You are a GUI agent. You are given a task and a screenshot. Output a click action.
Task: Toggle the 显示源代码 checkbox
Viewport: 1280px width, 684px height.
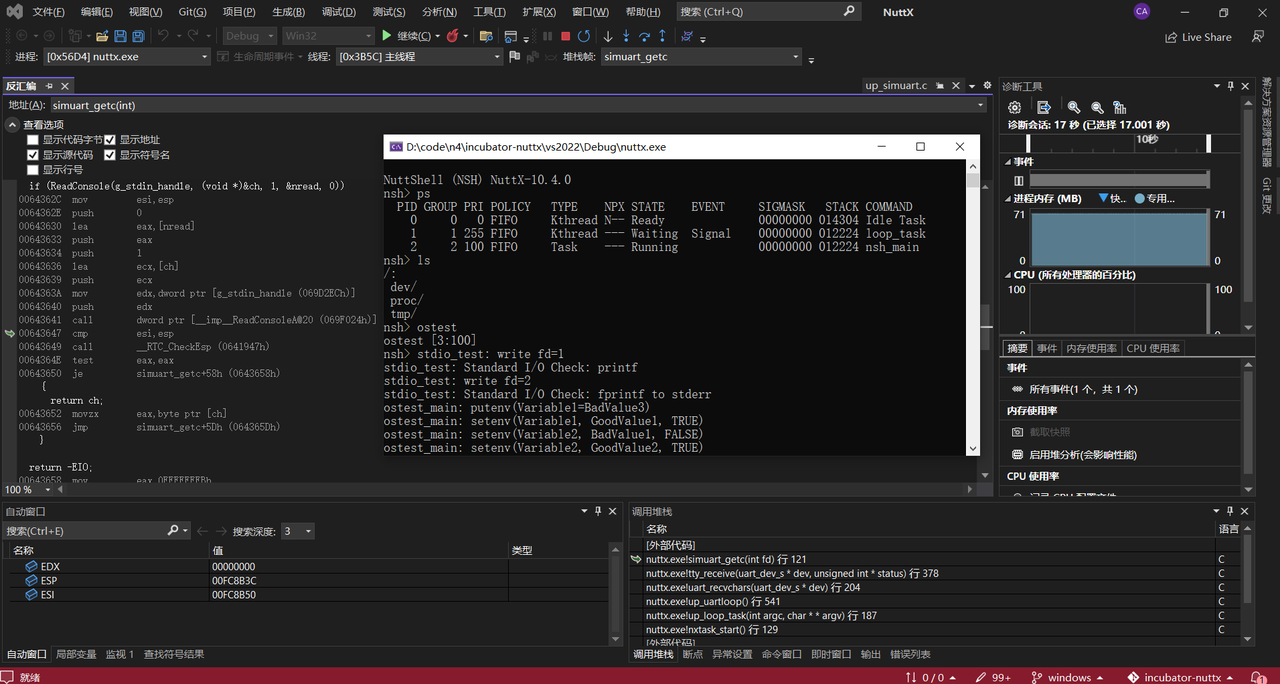33,155
